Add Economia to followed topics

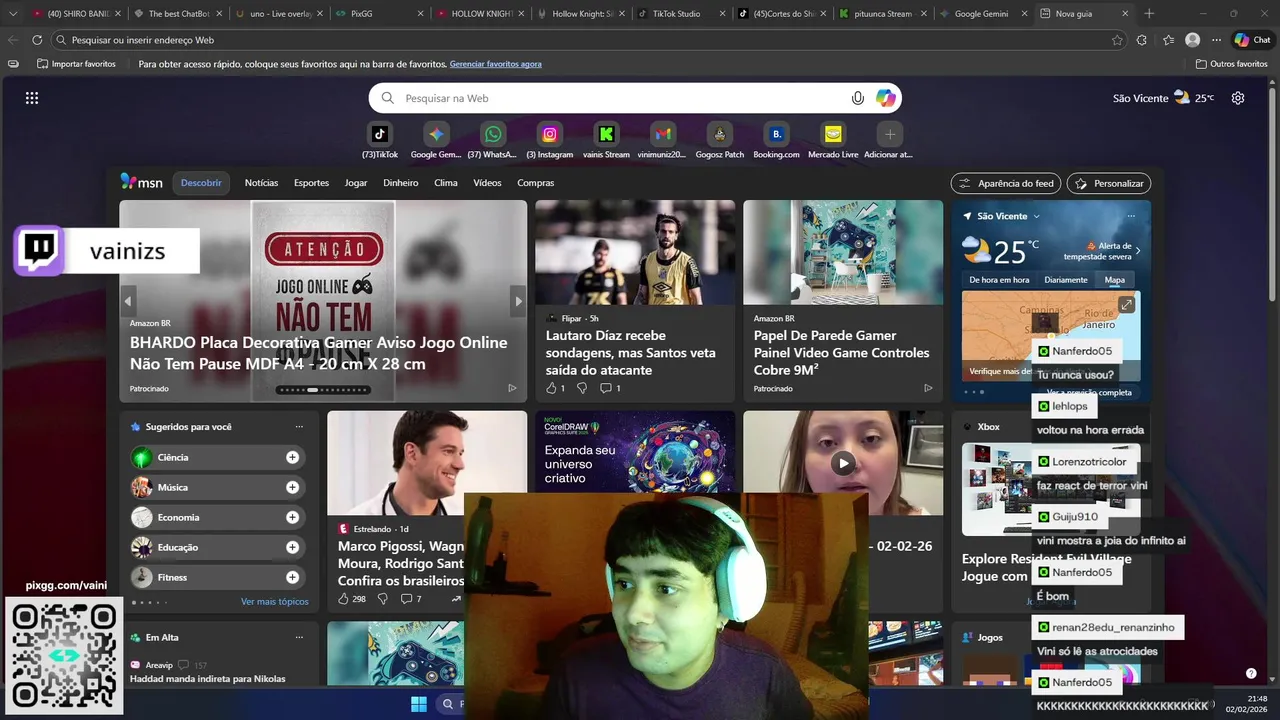click(292, 517)
